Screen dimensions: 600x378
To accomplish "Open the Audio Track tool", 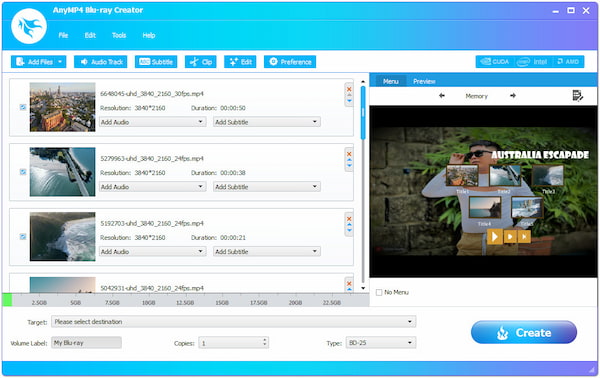I will click(101, 62).
